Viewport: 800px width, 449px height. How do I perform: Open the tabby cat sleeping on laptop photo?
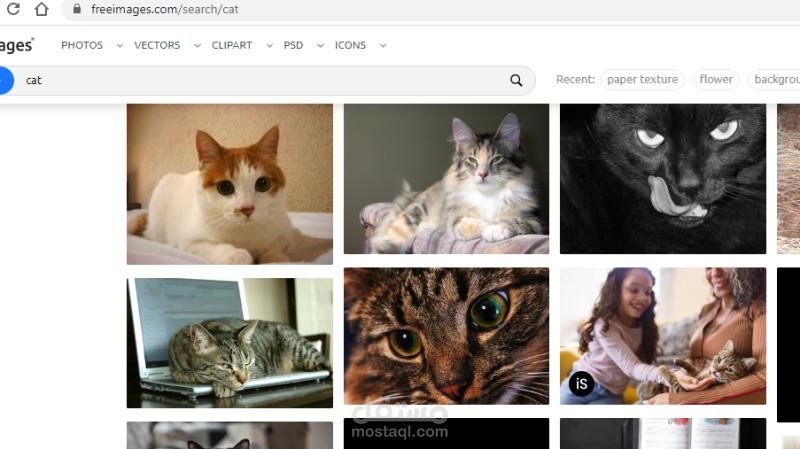point(230,343)
